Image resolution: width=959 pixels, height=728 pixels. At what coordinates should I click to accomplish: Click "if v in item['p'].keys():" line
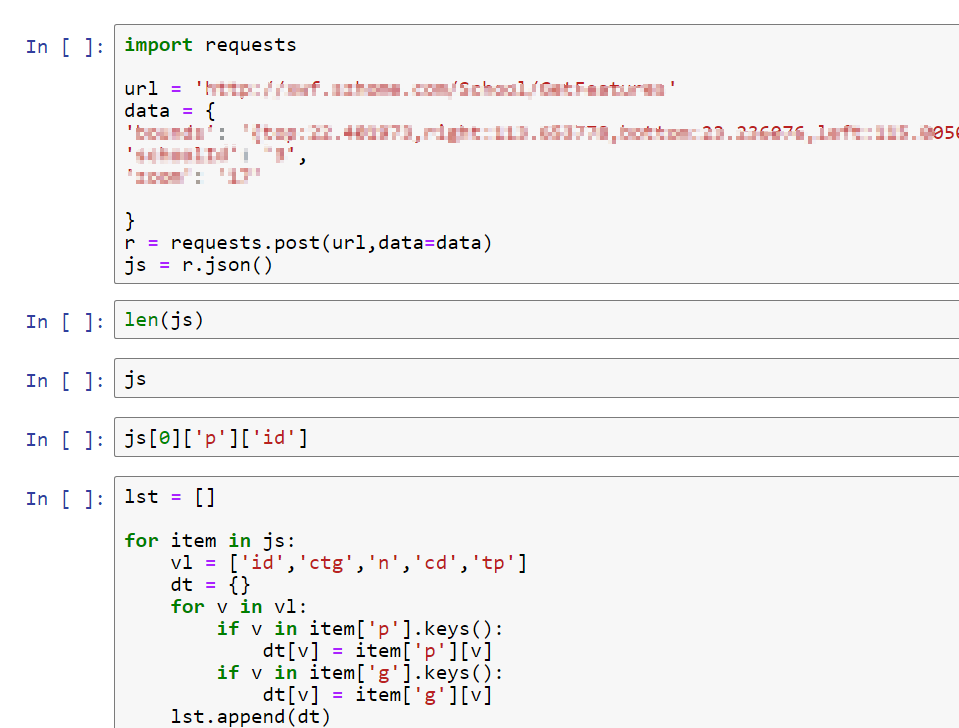[360, 630]
